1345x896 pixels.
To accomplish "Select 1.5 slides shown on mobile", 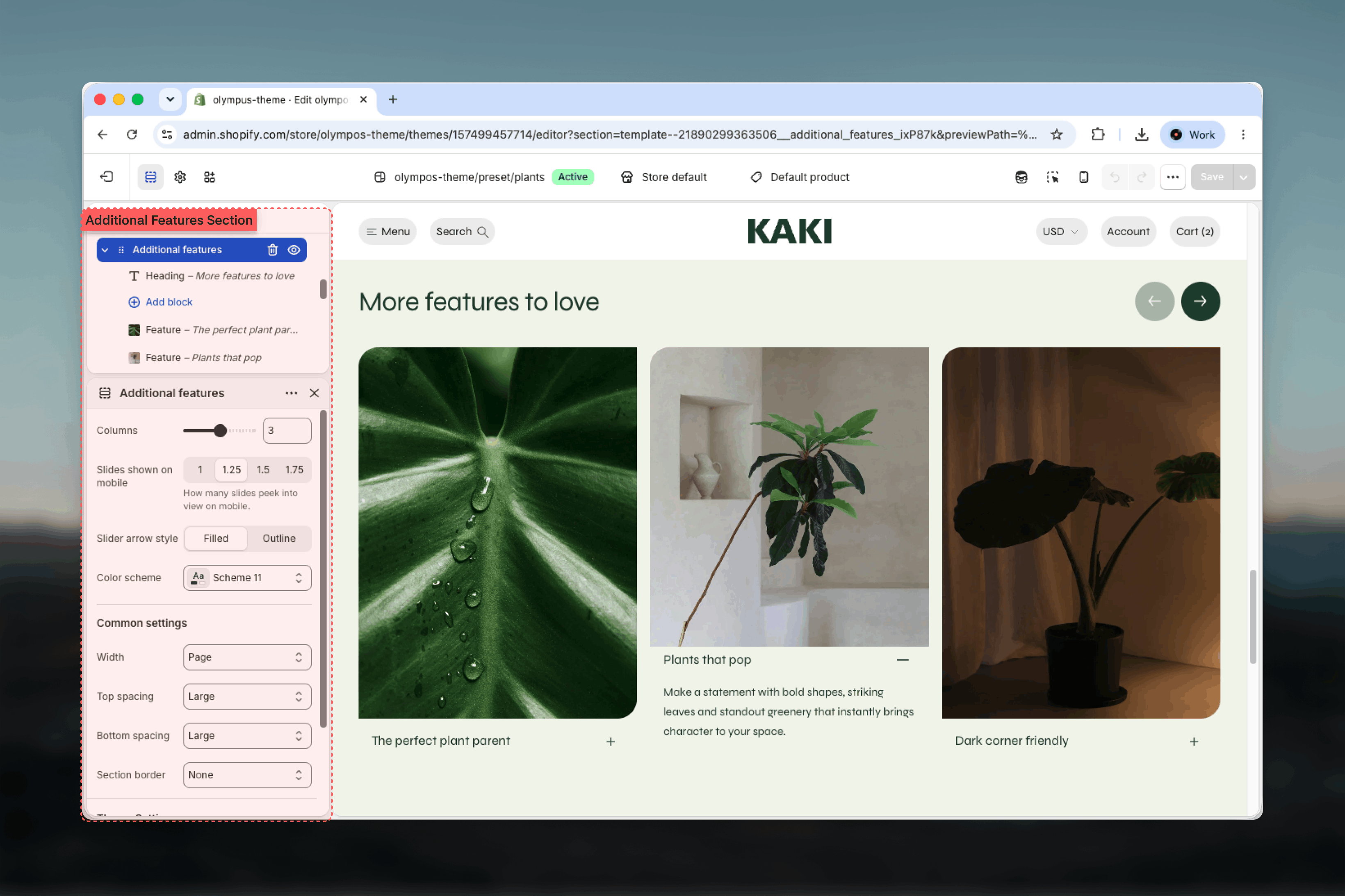I will tap(263, 470).
